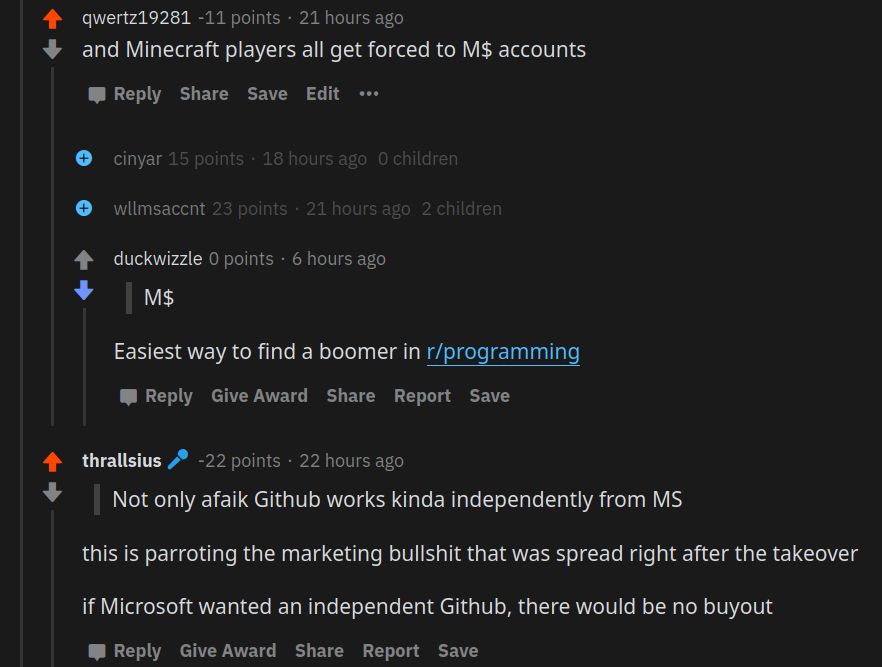Screen dimensions: 882x667
Task: Click the flair icon next to thrallsius
Action: (178, 459)
